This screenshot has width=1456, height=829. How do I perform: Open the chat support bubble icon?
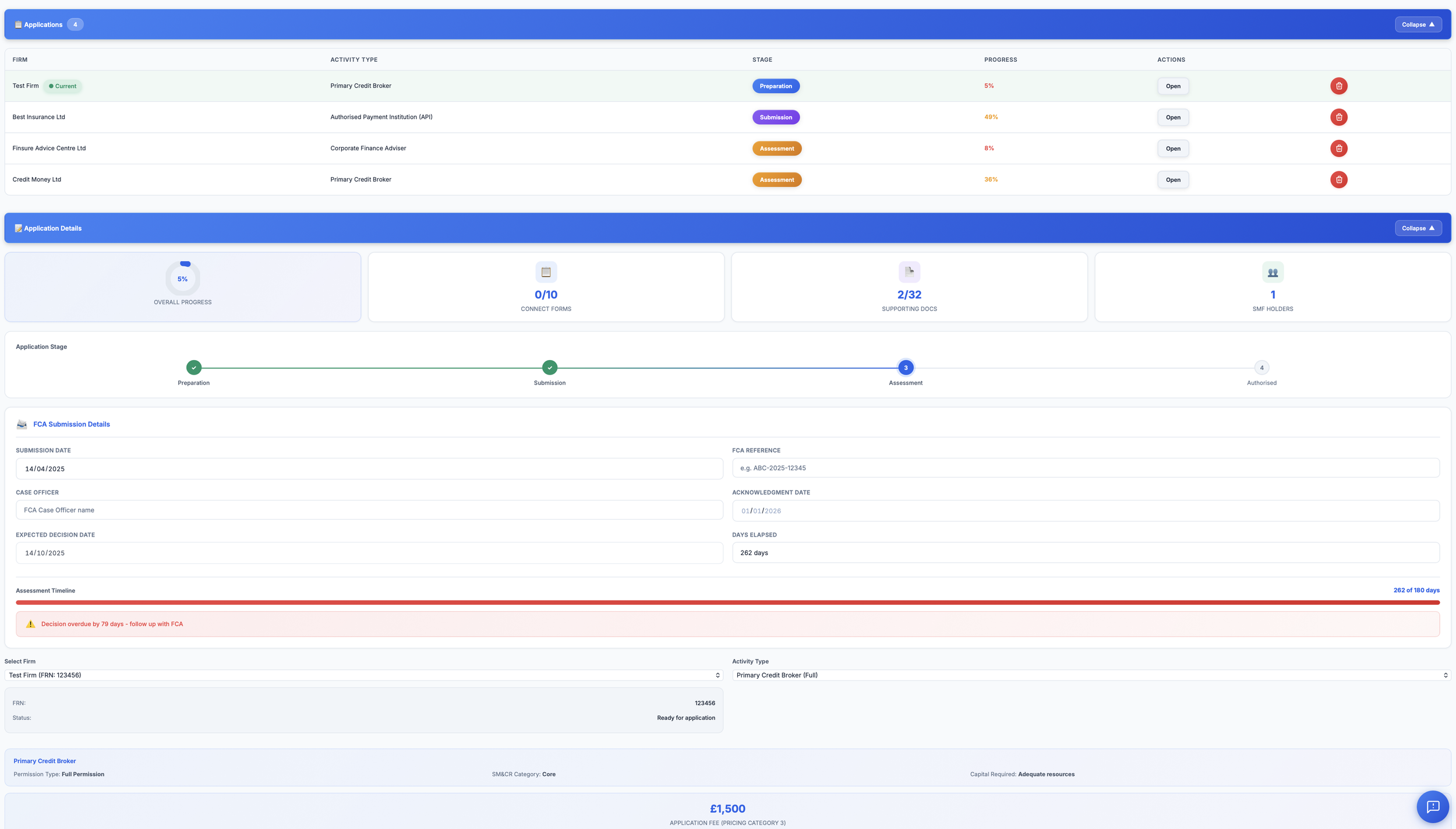point(1432,806)
